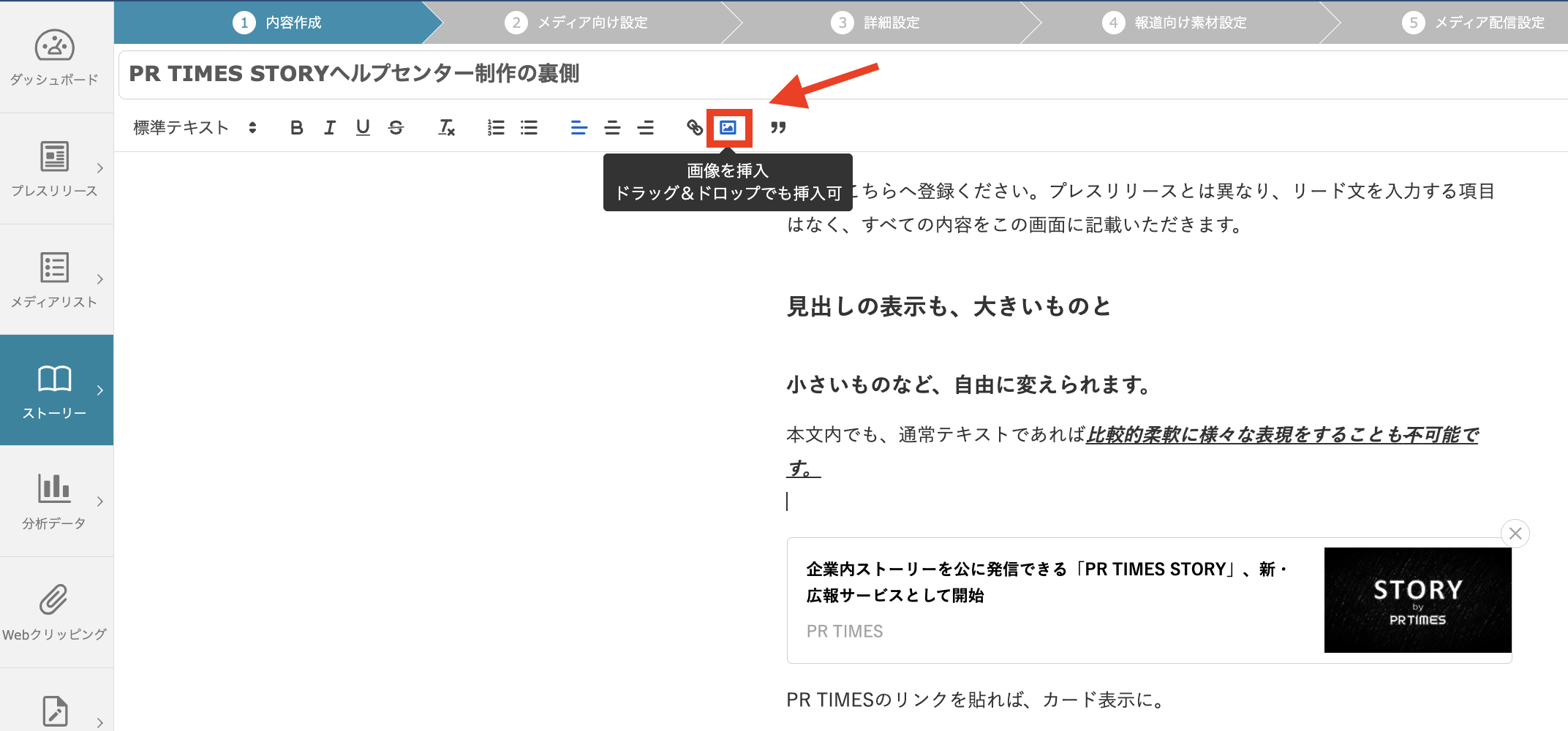Insert a blockquote
Image resolution: width=1568 pixels, height=731 pixels.
(778, 128)
